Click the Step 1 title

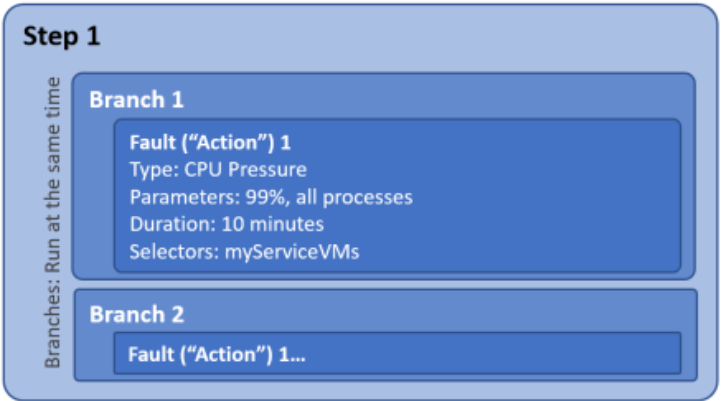point(61,37)
